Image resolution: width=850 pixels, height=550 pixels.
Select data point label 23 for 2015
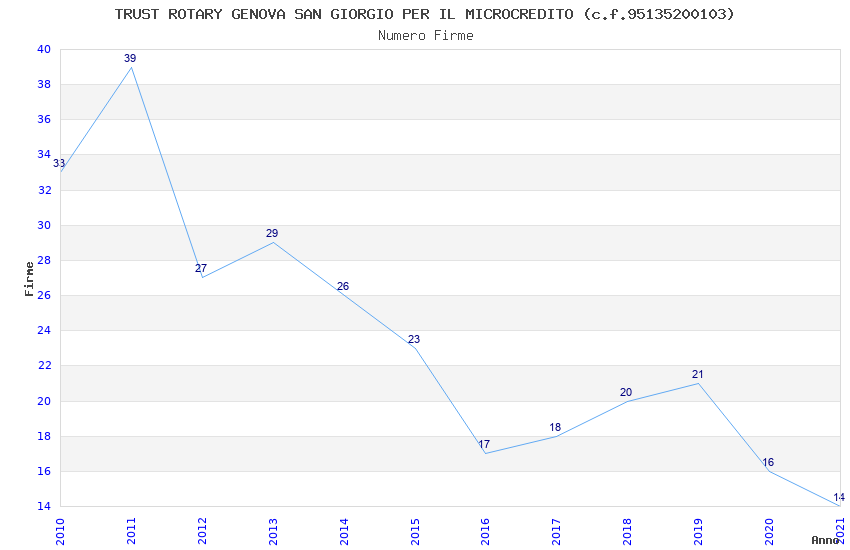click(414, 339)
